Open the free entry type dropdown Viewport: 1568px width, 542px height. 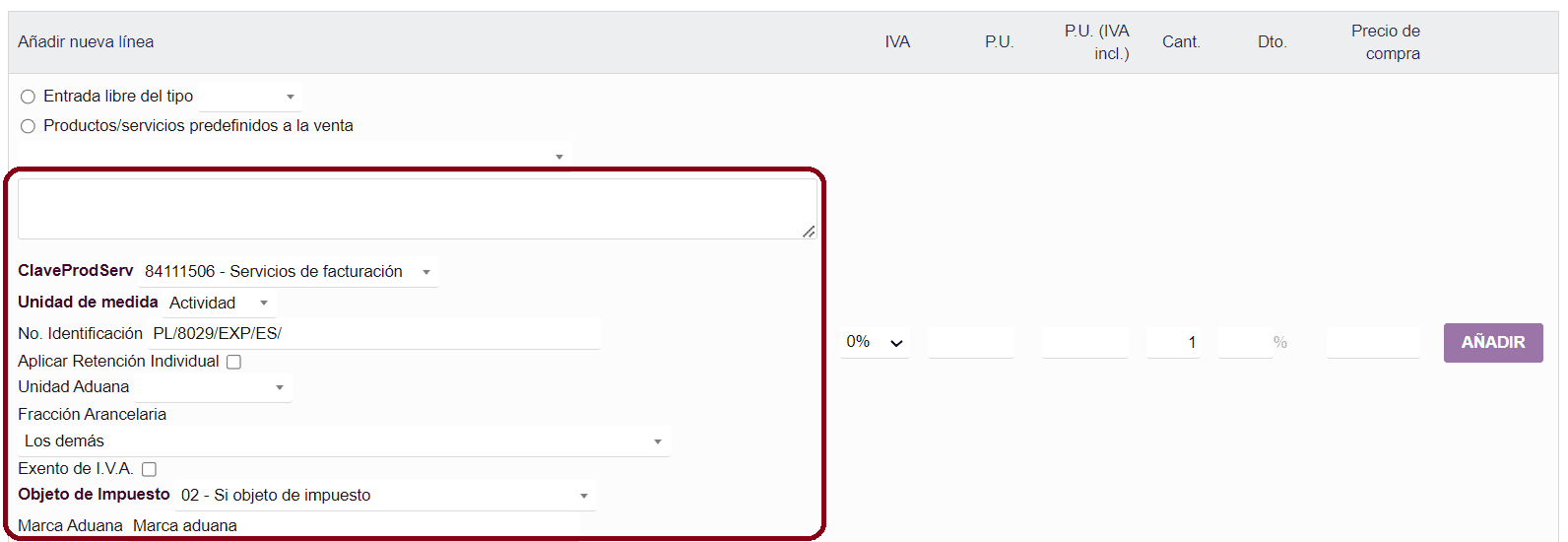click(x=250, y=97)
